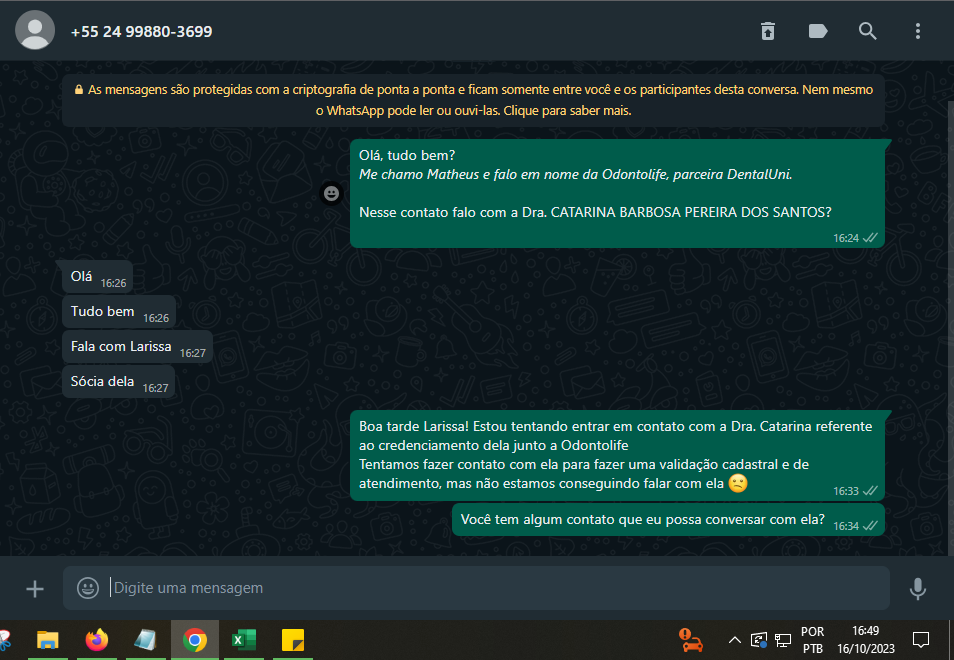Open Excel from the taskbar
Viewport: 954px width, 660px height.
click(x=244, y=640)
